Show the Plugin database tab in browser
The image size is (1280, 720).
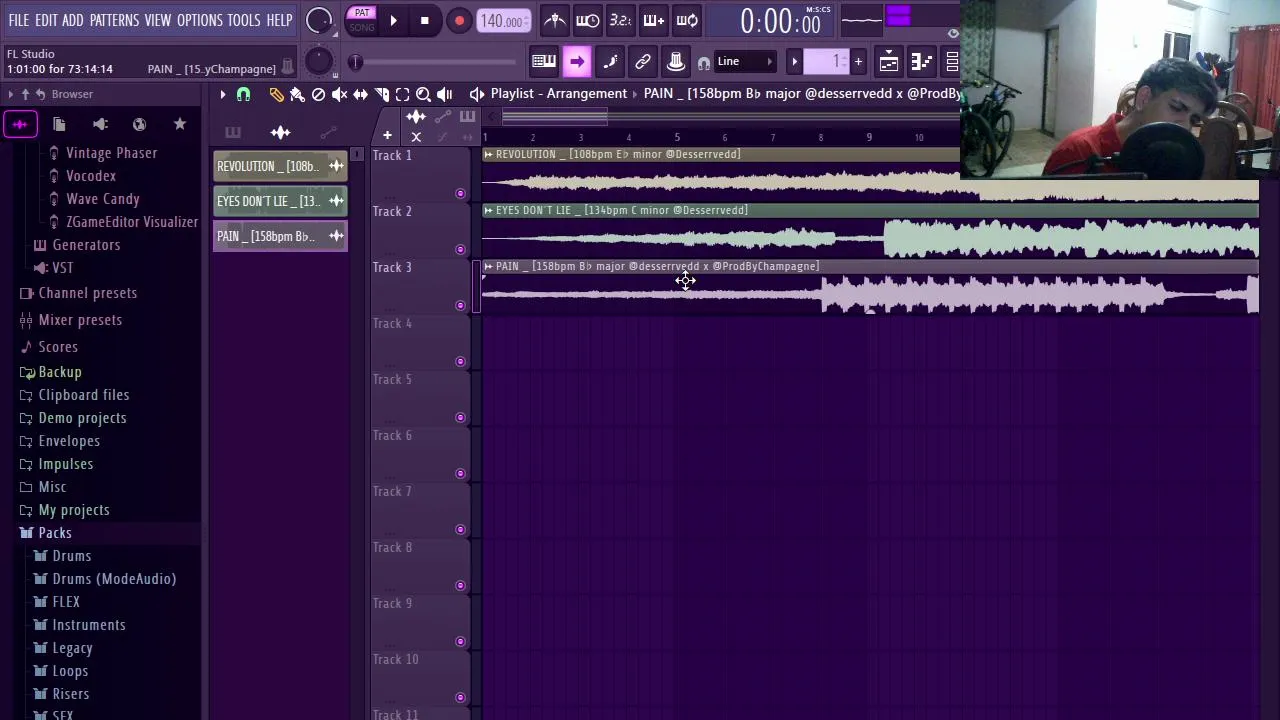tap(100, 124)
